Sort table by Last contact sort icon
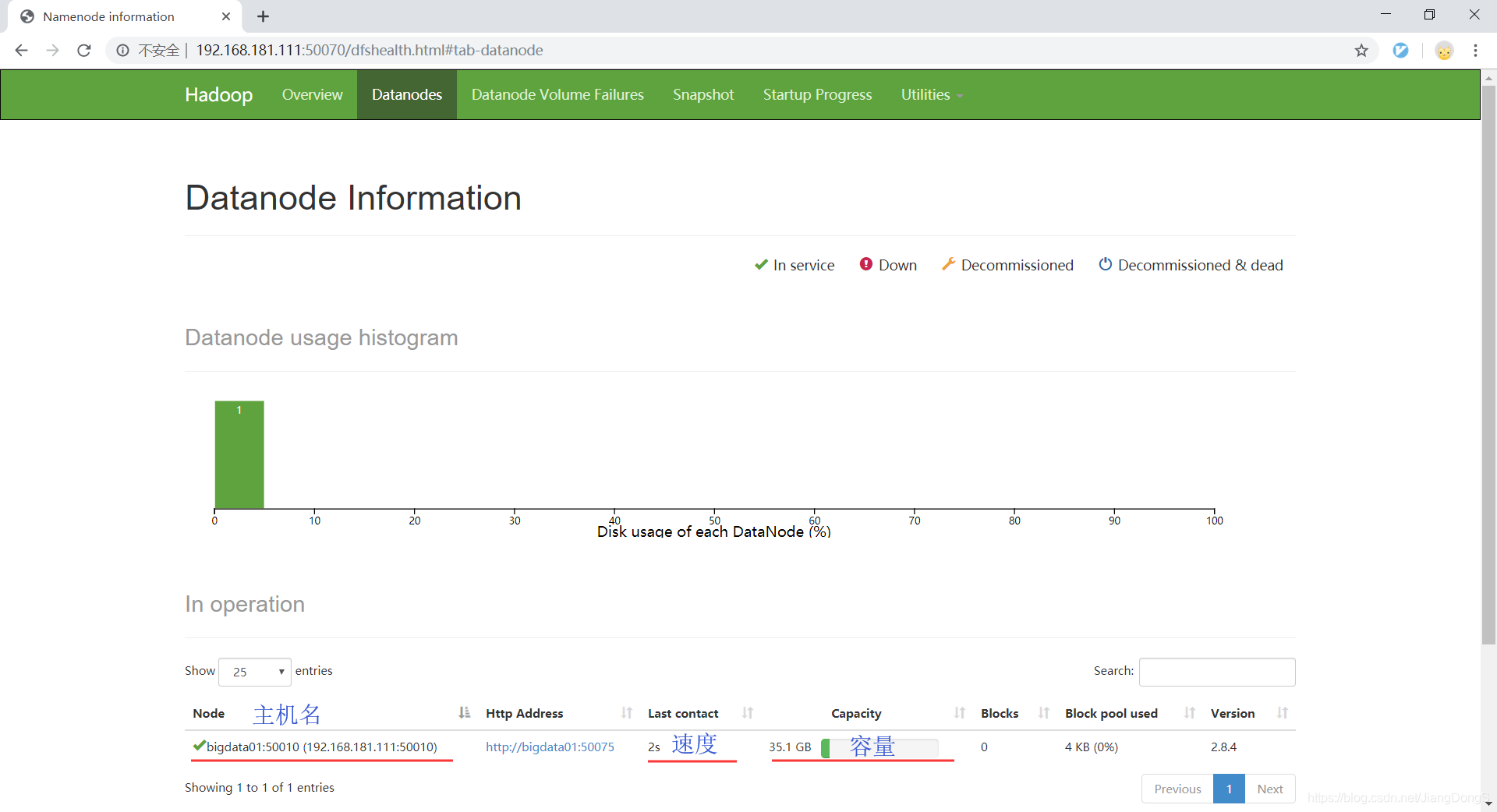This screenshot has width=1497, height=812. point(748,713)
